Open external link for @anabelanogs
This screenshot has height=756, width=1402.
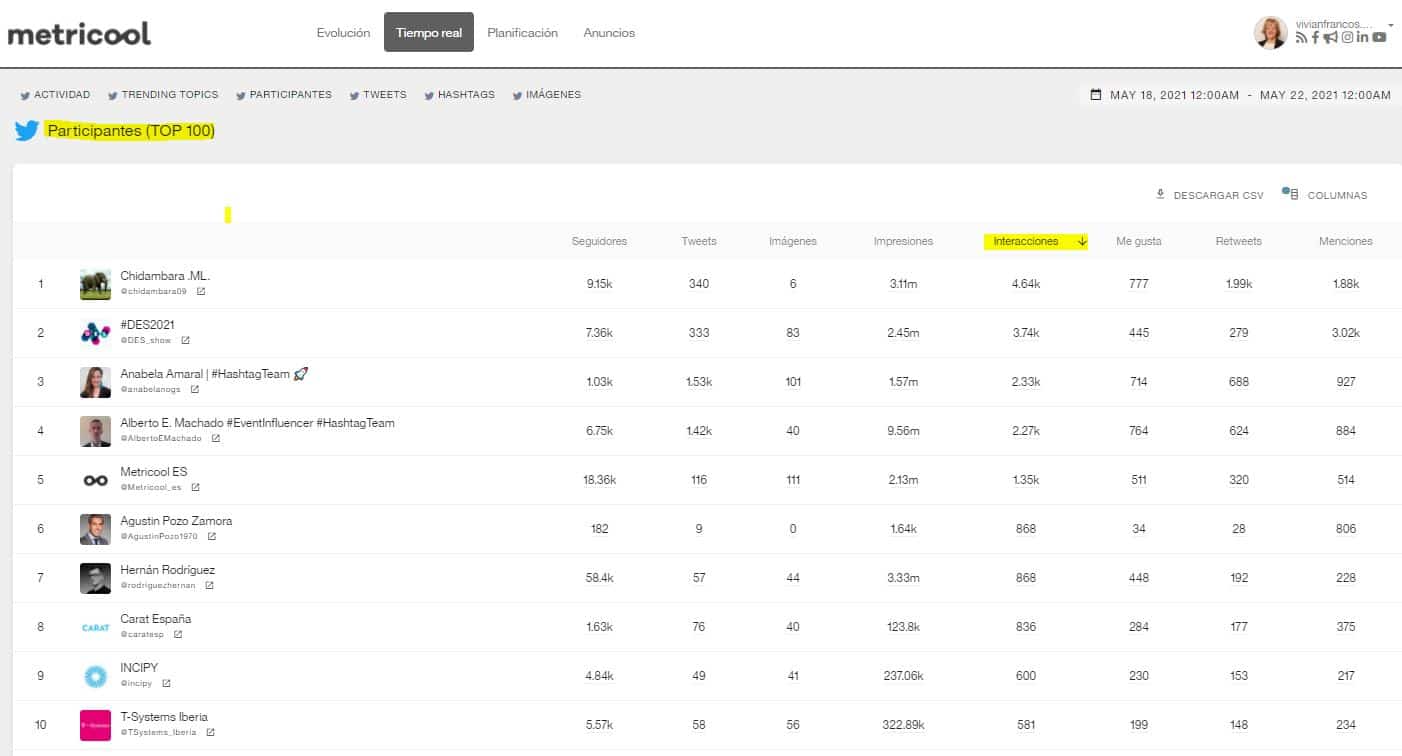[194, 390]
